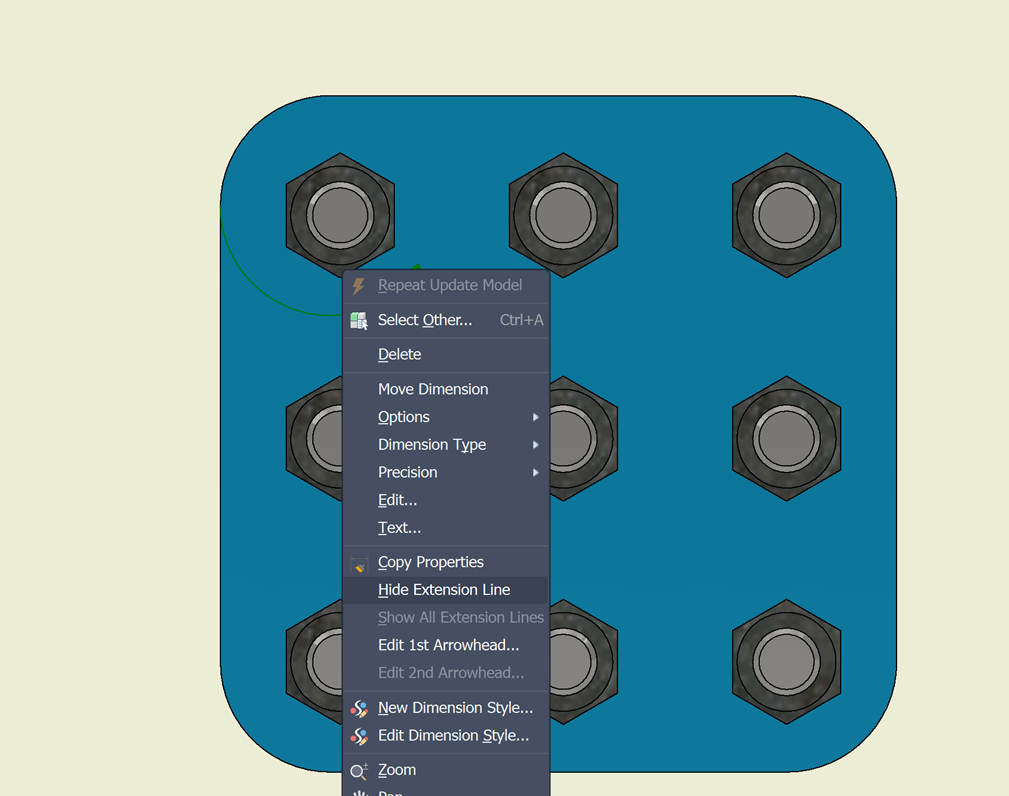
Task: Open the Text... menu entry
Action: pos(447,528)
